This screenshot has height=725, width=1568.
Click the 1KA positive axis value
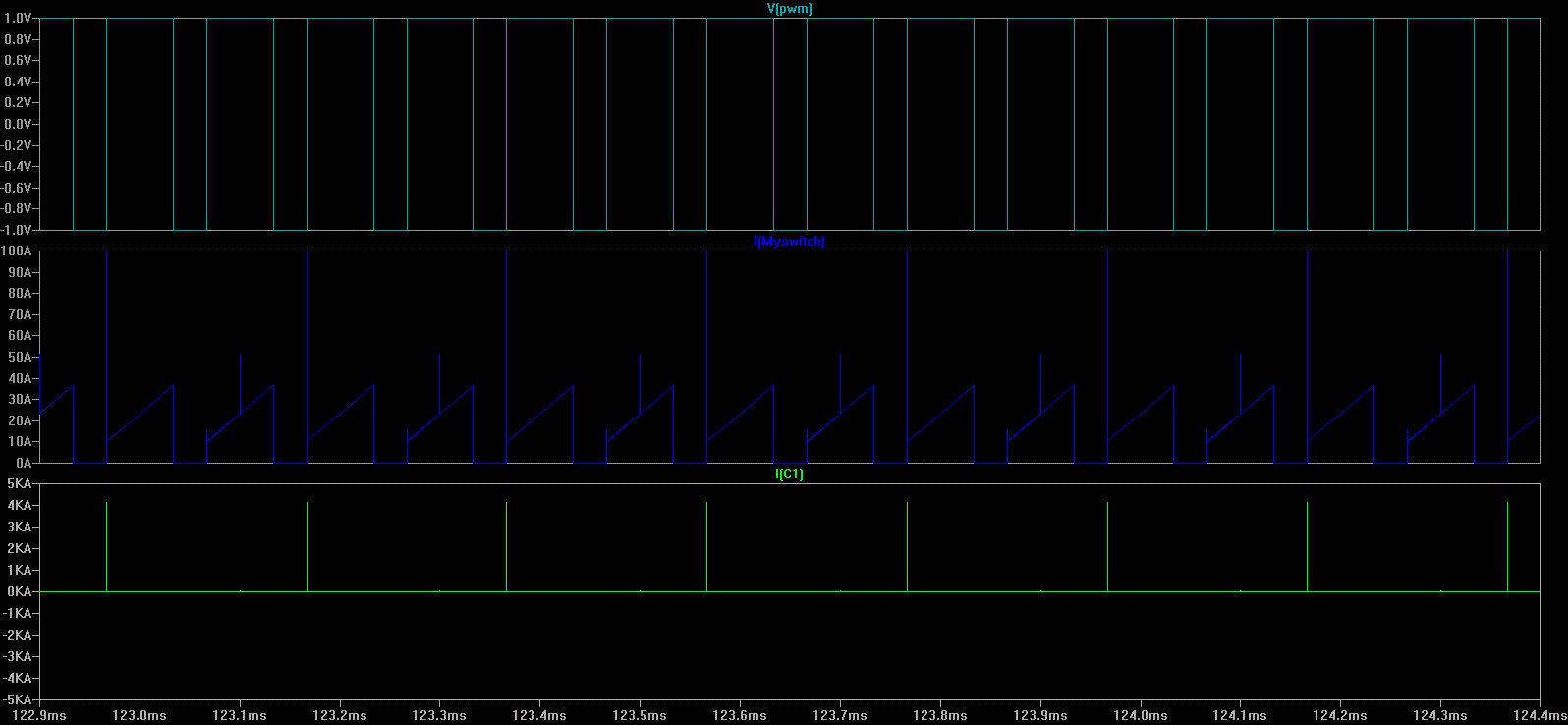click(19, 571)
